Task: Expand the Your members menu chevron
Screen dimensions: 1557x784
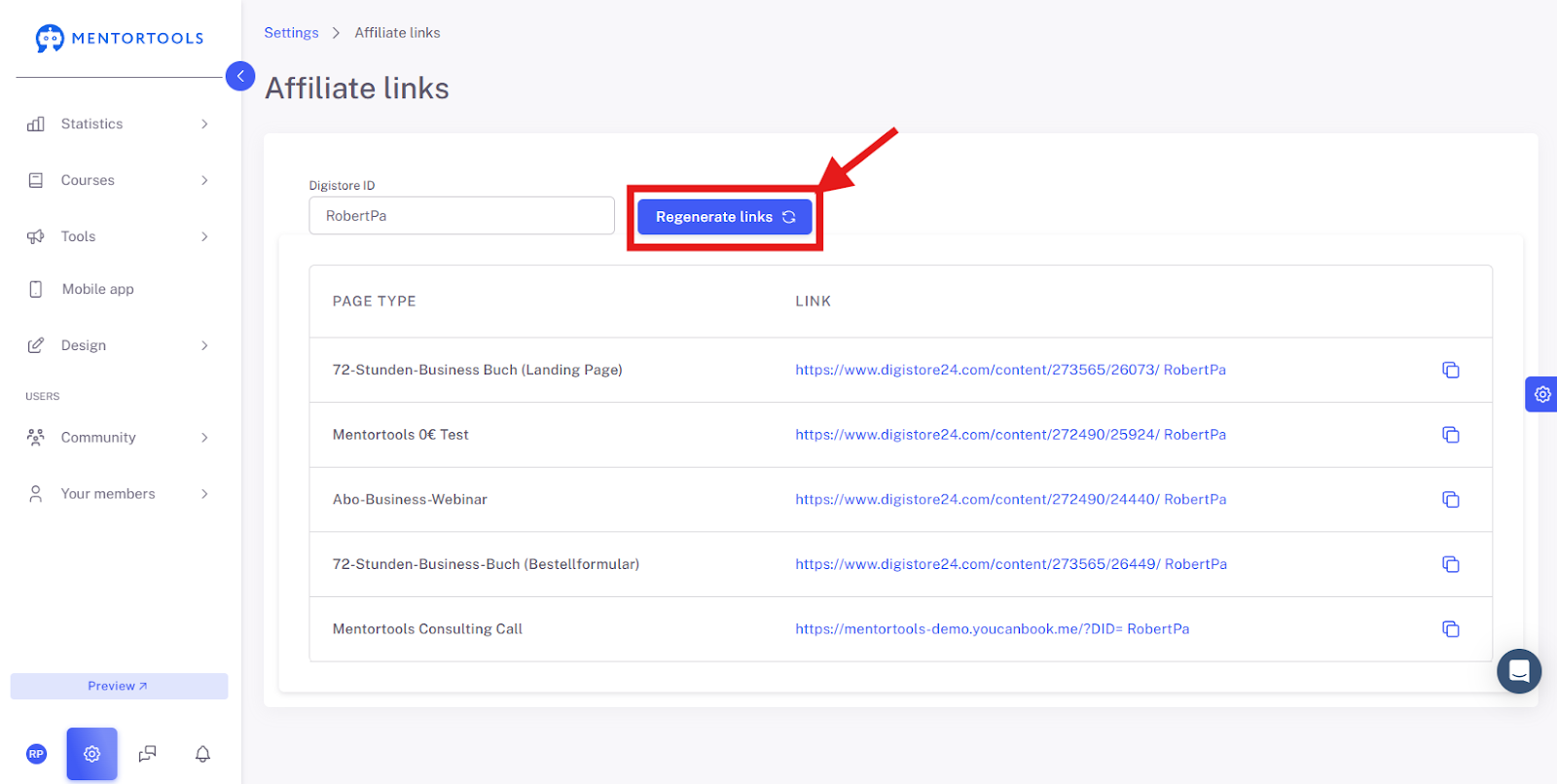Action: 204,494
